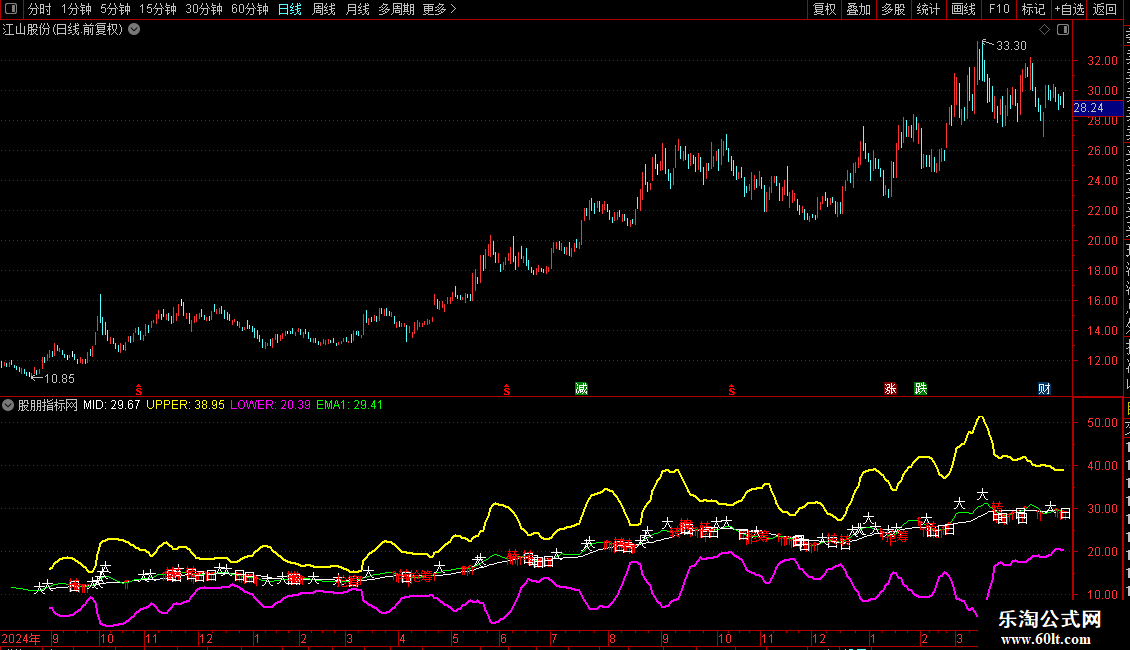Click the panel layout icon at top-left
This screenshot has height=650, width=1130.
pos(11,9)
